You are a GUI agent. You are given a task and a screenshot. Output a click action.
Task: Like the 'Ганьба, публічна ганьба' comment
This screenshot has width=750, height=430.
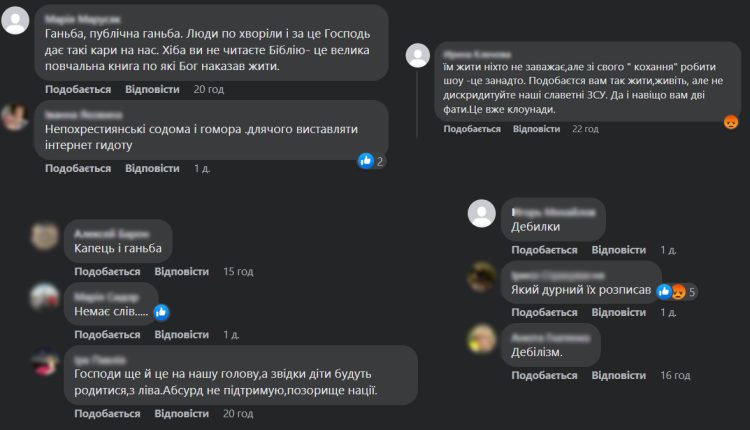click(x=78, y=89)
